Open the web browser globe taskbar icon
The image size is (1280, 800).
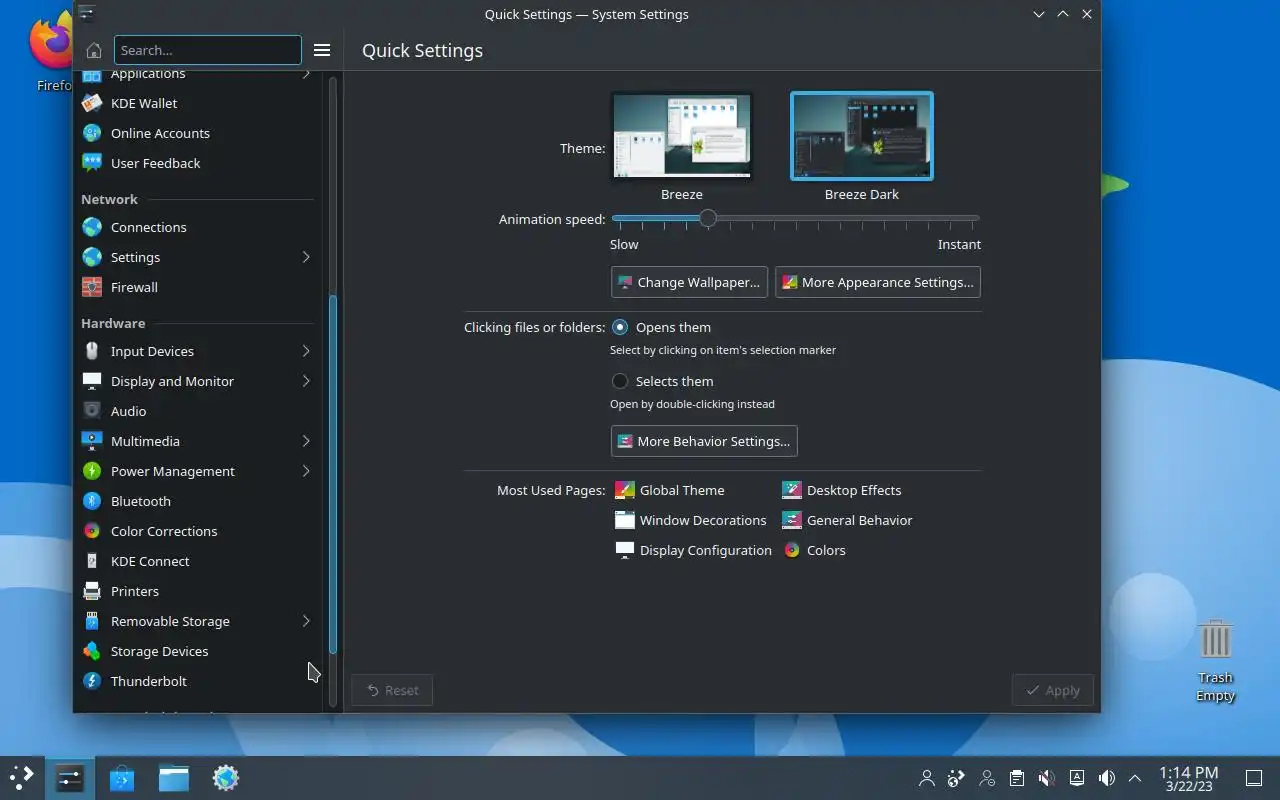[x=226, y=778]
